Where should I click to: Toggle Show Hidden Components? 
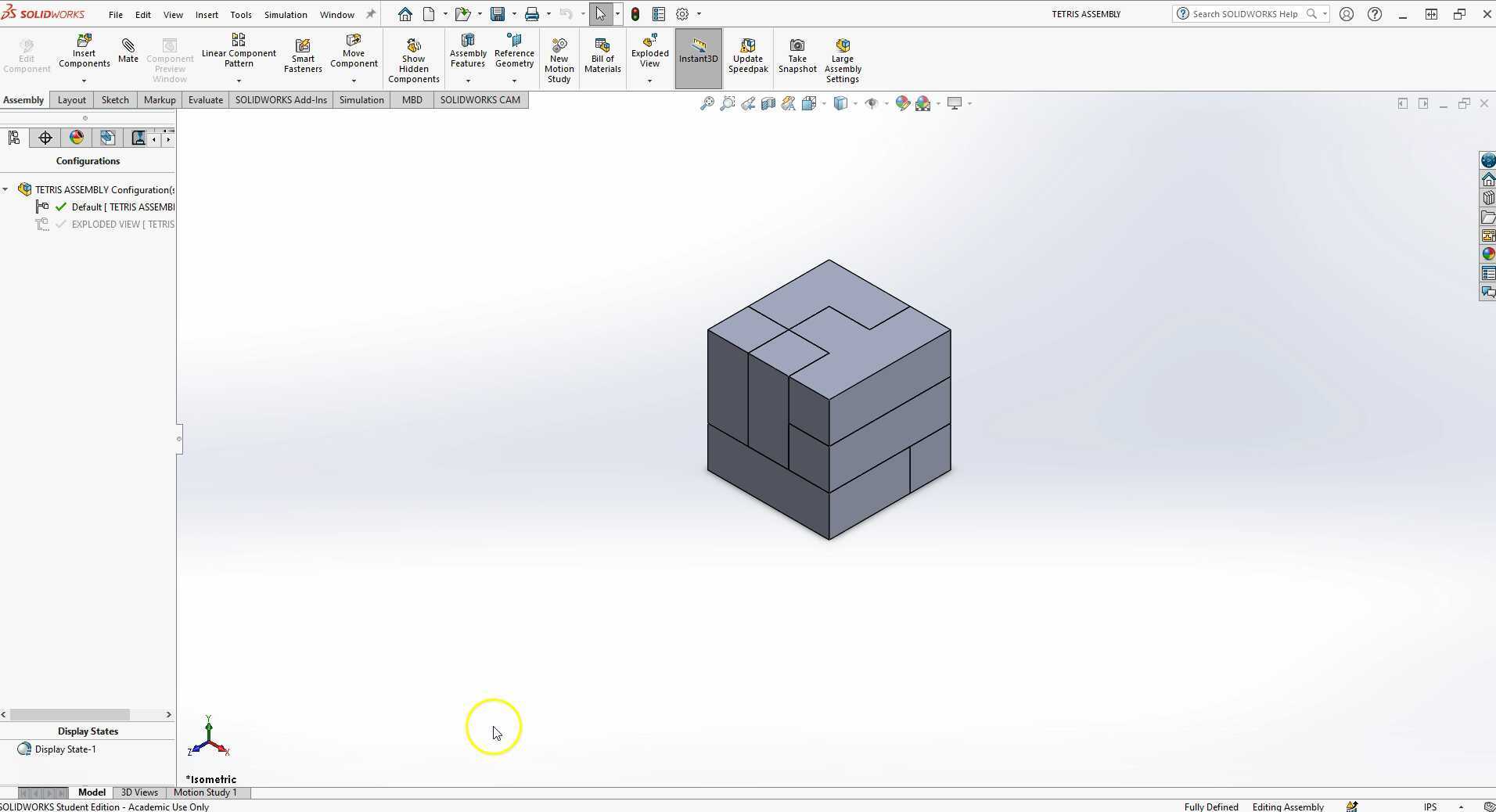(x=413, y=61)
